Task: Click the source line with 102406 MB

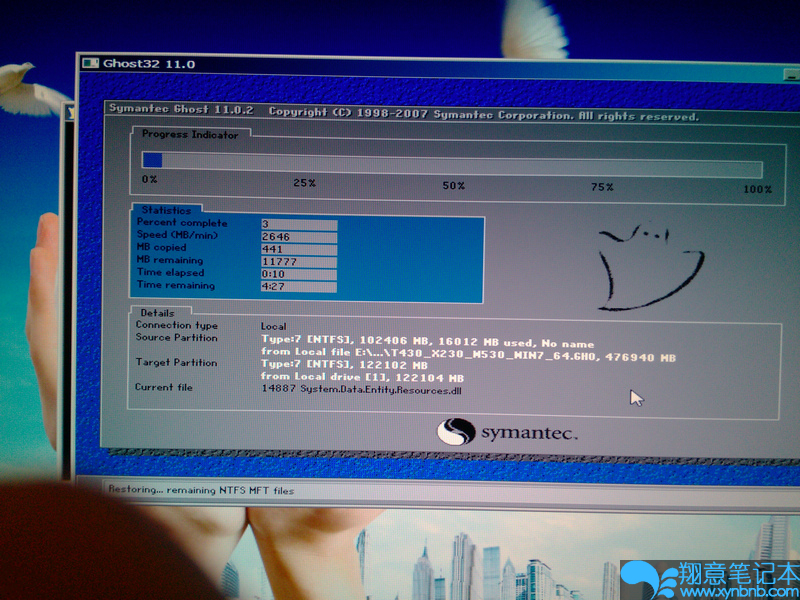Action: pyautogui.click(x=428, y=341)
